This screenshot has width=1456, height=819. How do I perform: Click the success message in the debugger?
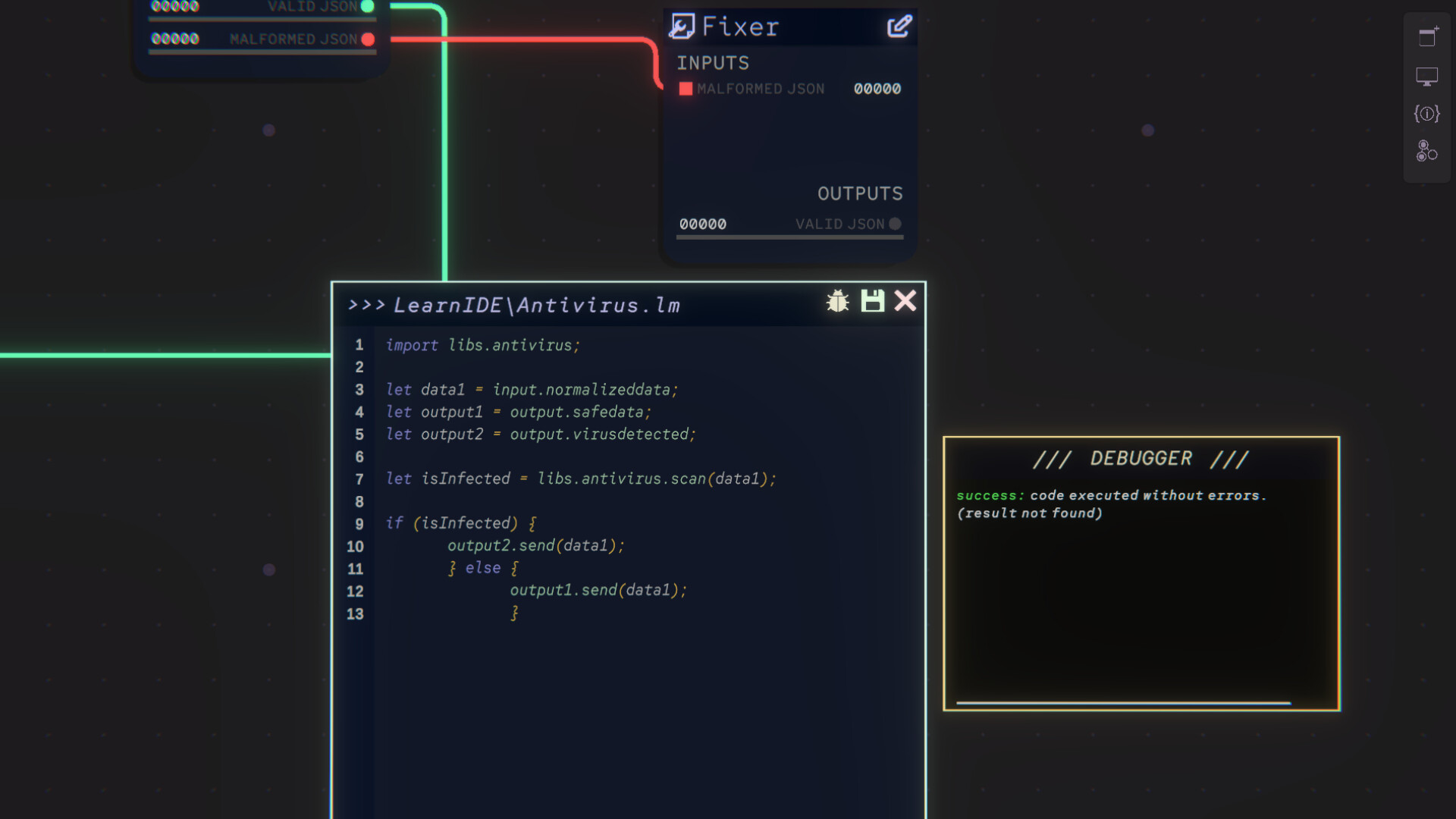click(x=1112, y=495)
